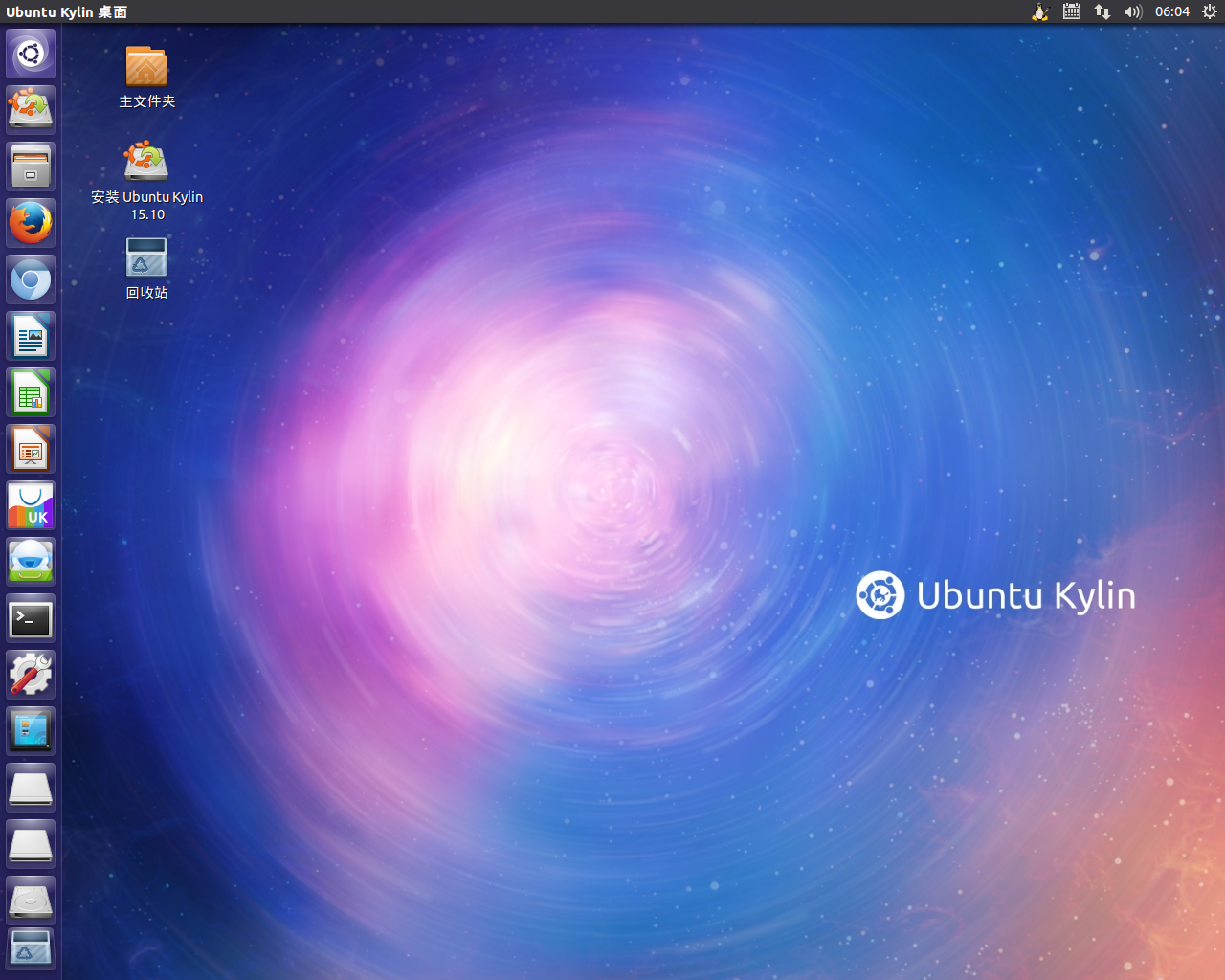1225x980 pixels.
Task: Open the input method penguin indicator
Action: [x=1040, y=11]
